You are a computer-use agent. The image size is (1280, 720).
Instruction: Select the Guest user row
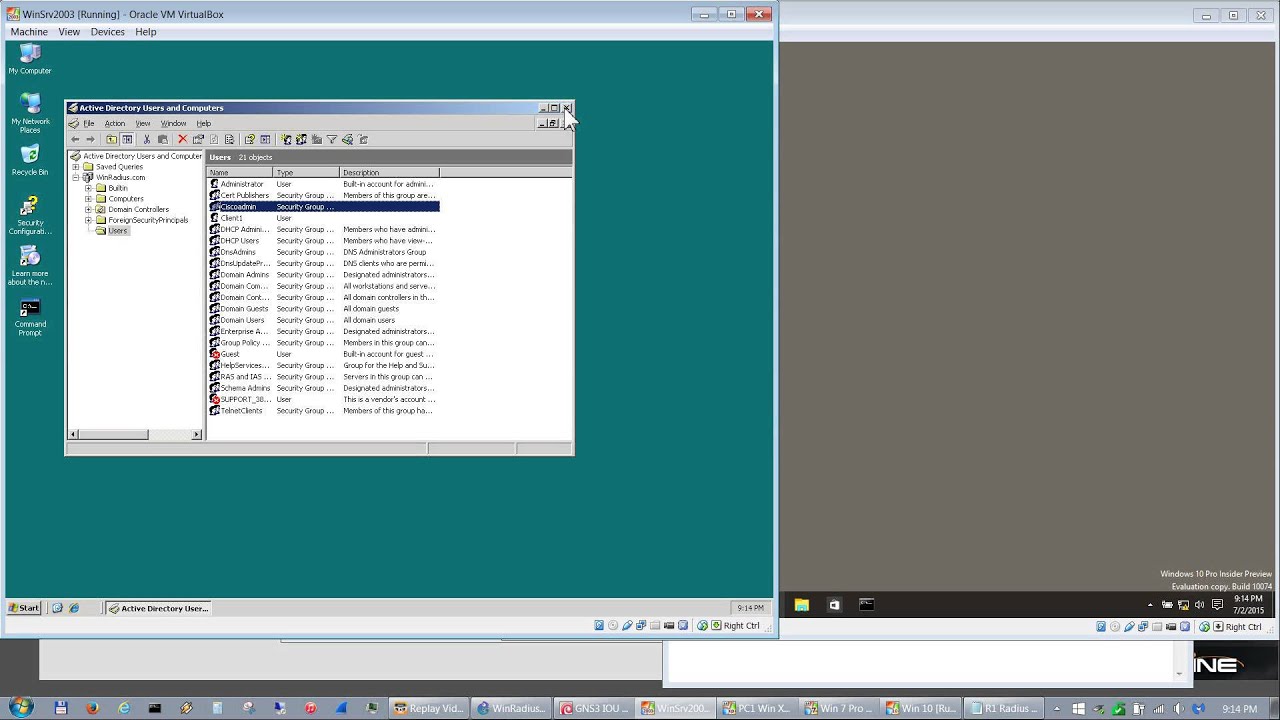click(323, 354)
